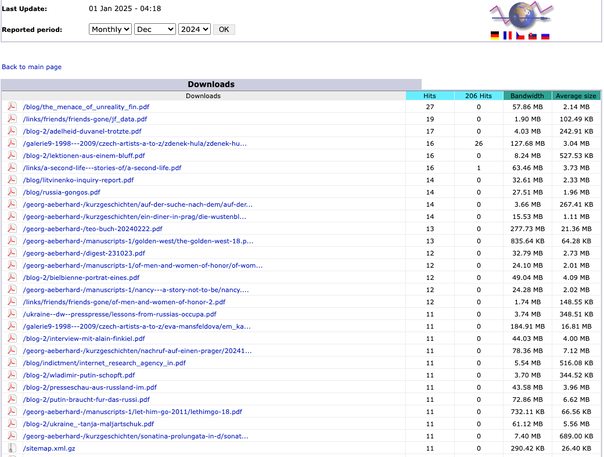Click the archive icon for sitemap.xml.gz

tap(12, 449)
